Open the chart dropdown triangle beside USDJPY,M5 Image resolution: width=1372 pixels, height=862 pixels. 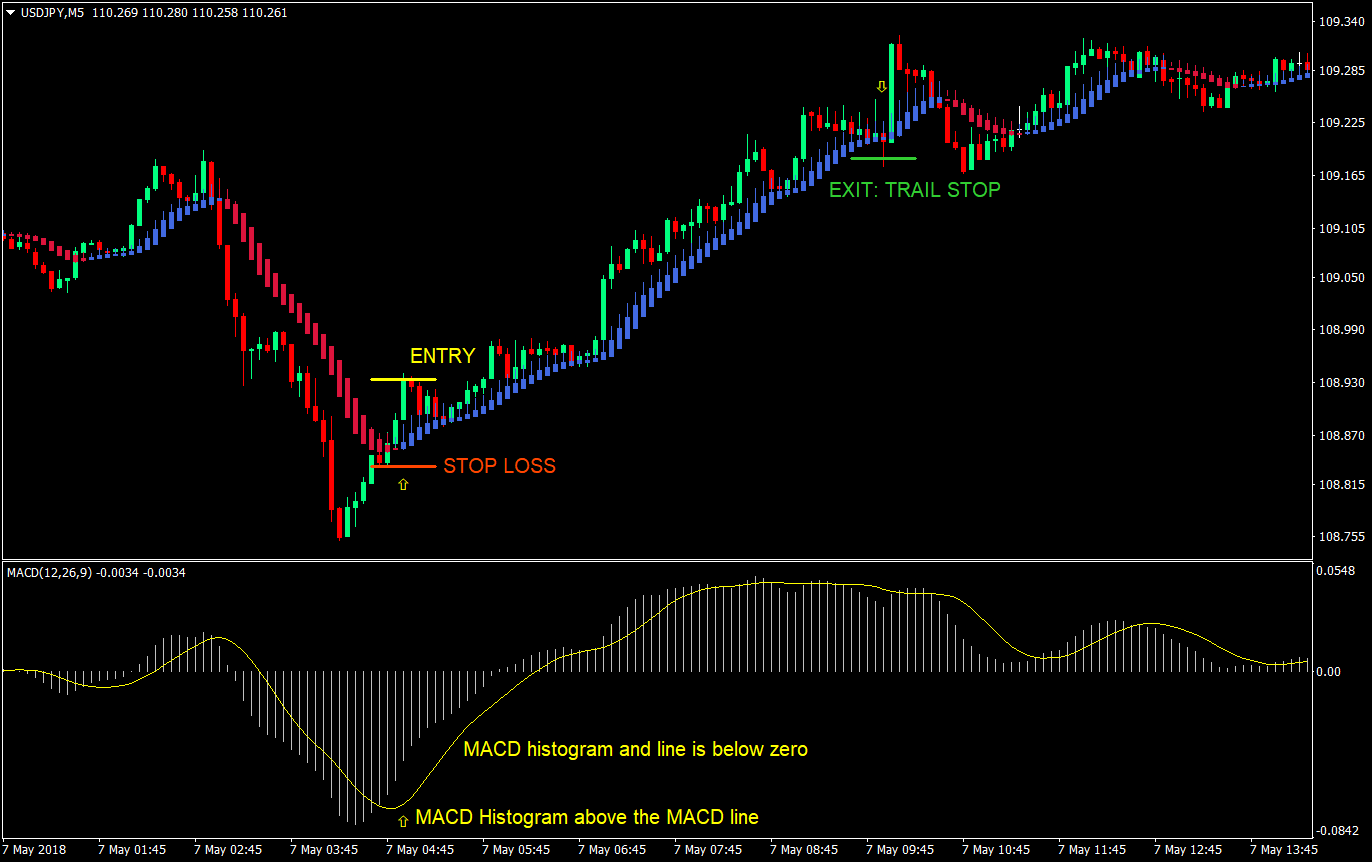pyautogui.click(x=10, y=13)
